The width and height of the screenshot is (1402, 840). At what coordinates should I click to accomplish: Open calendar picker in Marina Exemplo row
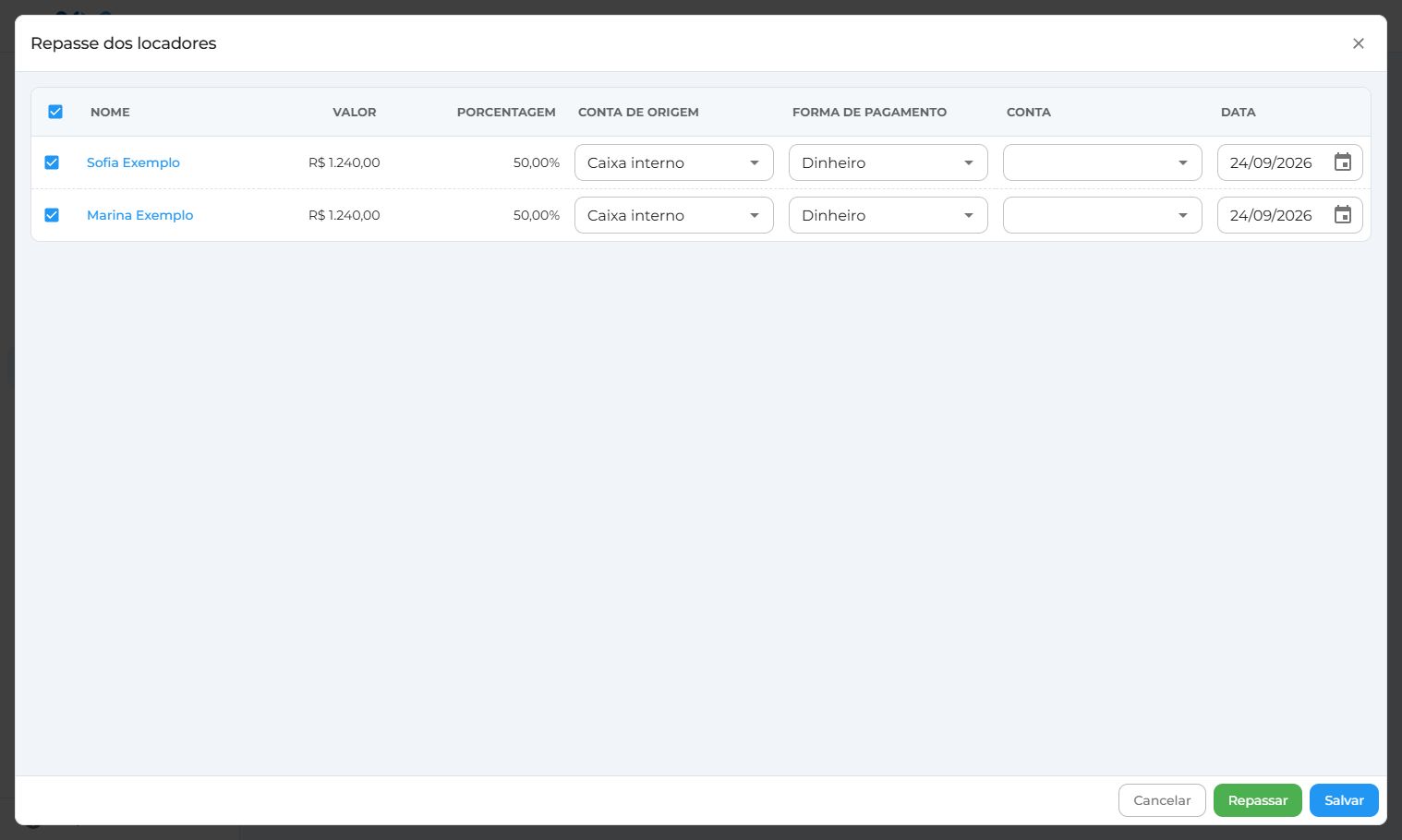(x=1343, y=215)
